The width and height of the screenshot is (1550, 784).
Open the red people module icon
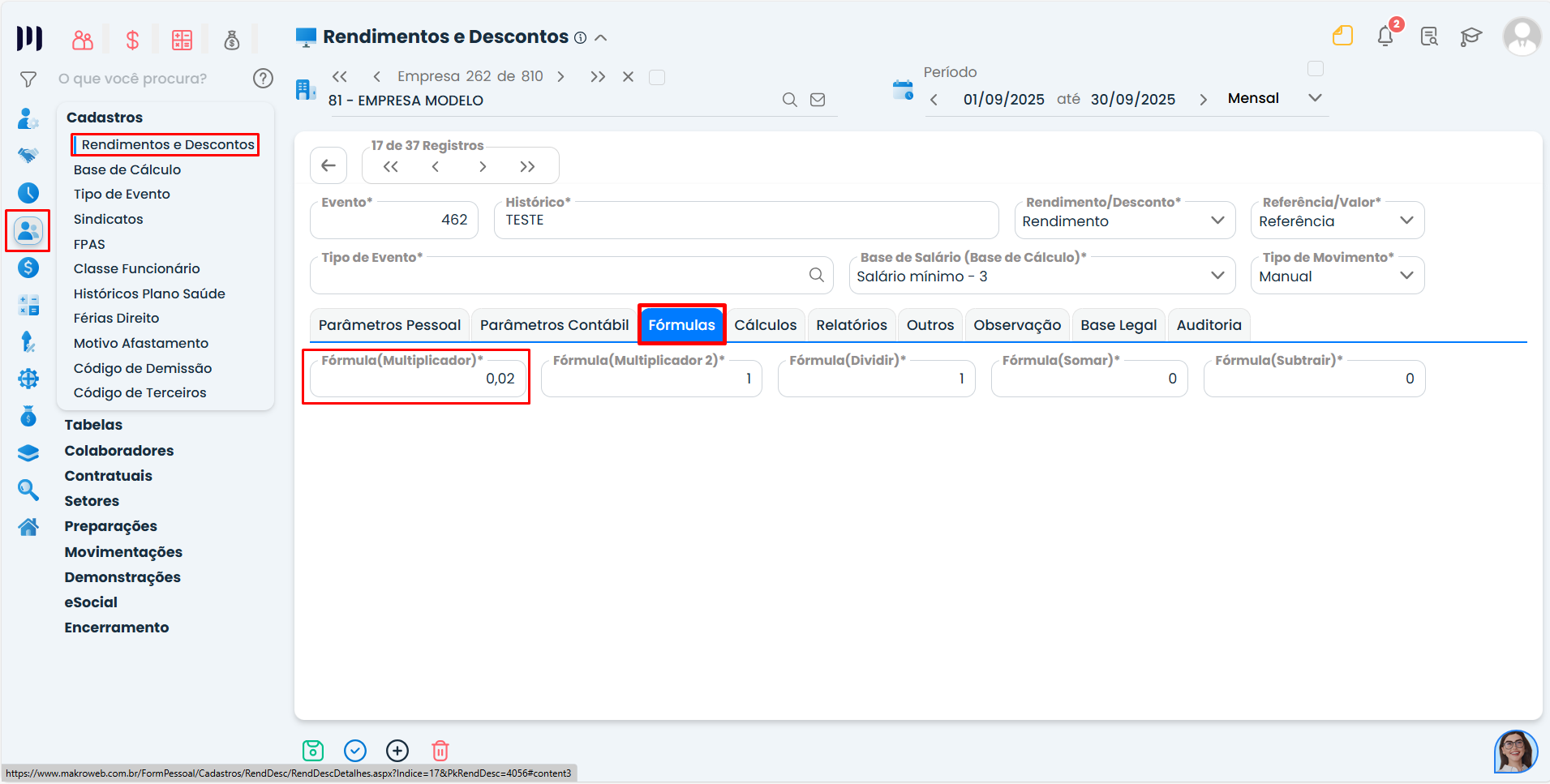(x=83, y=40)
